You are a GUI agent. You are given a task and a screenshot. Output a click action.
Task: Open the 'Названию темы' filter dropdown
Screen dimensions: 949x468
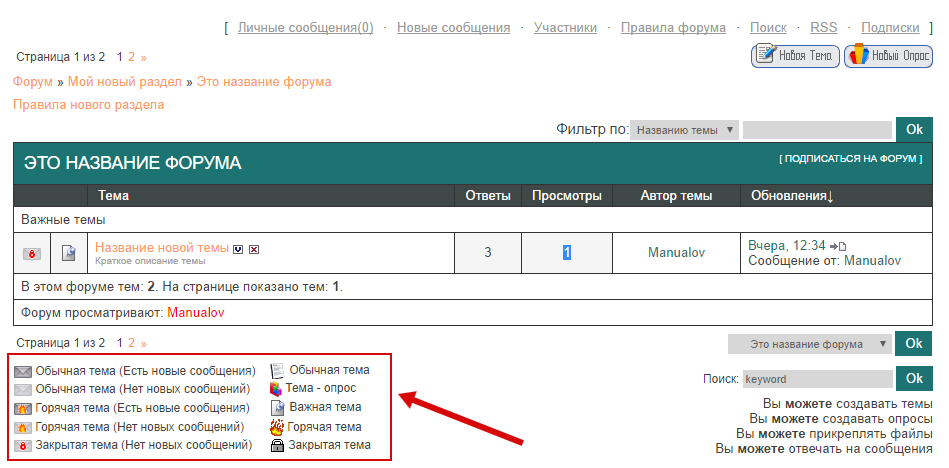[684, 129]
